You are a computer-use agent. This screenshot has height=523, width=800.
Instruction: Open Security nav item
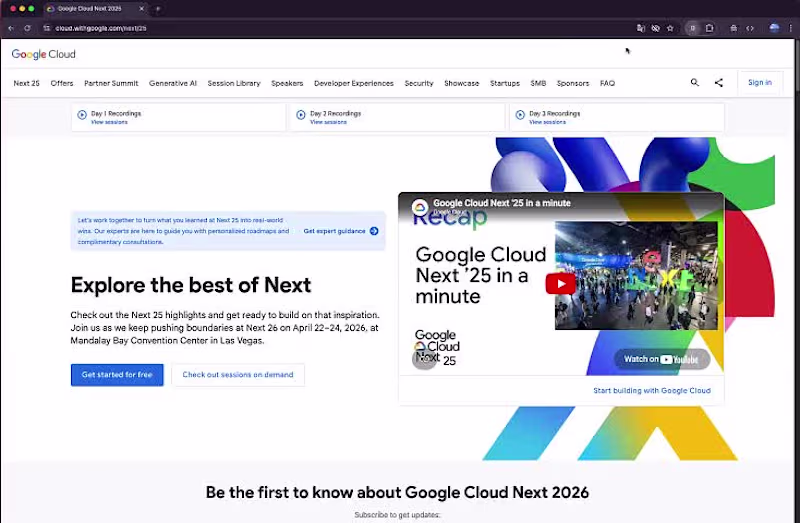pyautogui.click(x=419, y=83)
